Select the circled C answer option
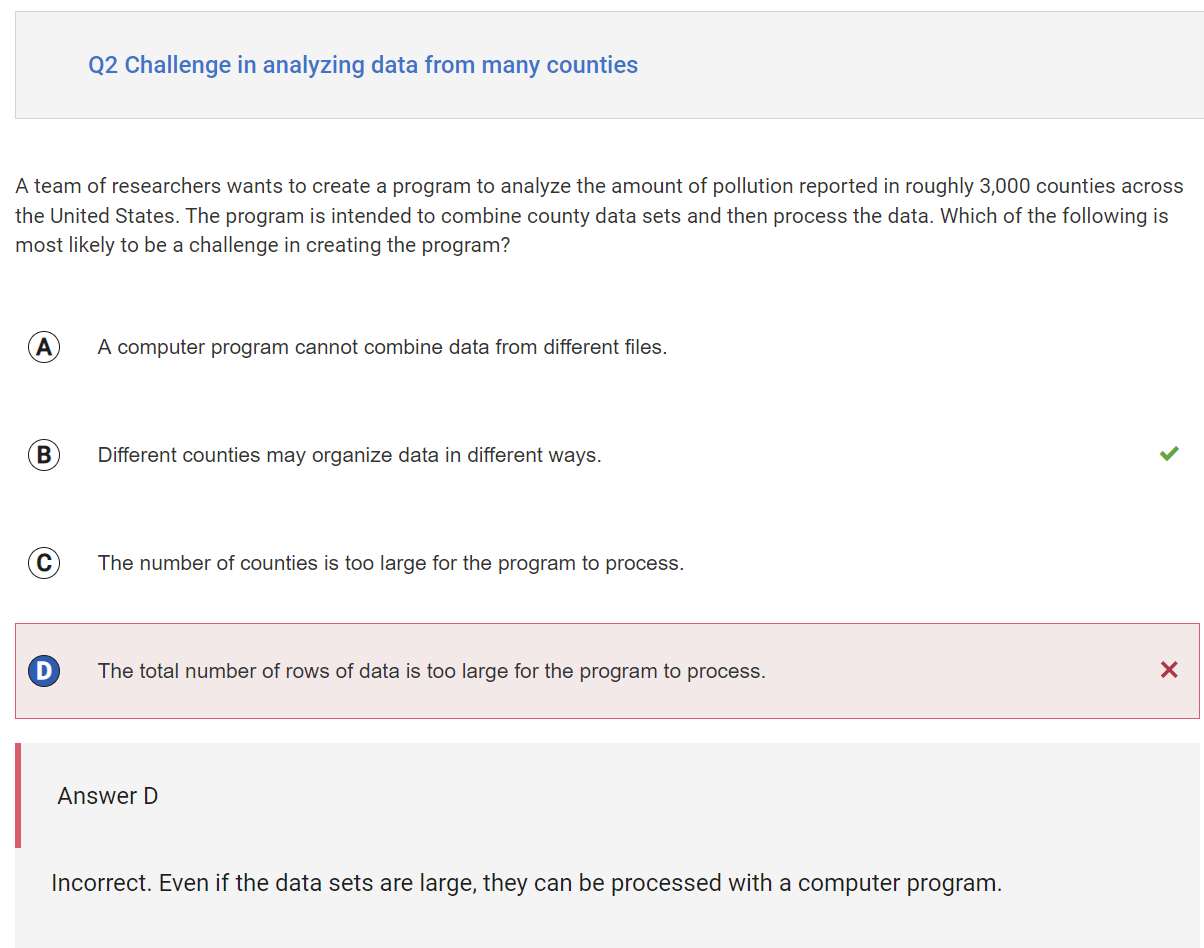Viewport: 1204px width, 948px height. [43, 563]
